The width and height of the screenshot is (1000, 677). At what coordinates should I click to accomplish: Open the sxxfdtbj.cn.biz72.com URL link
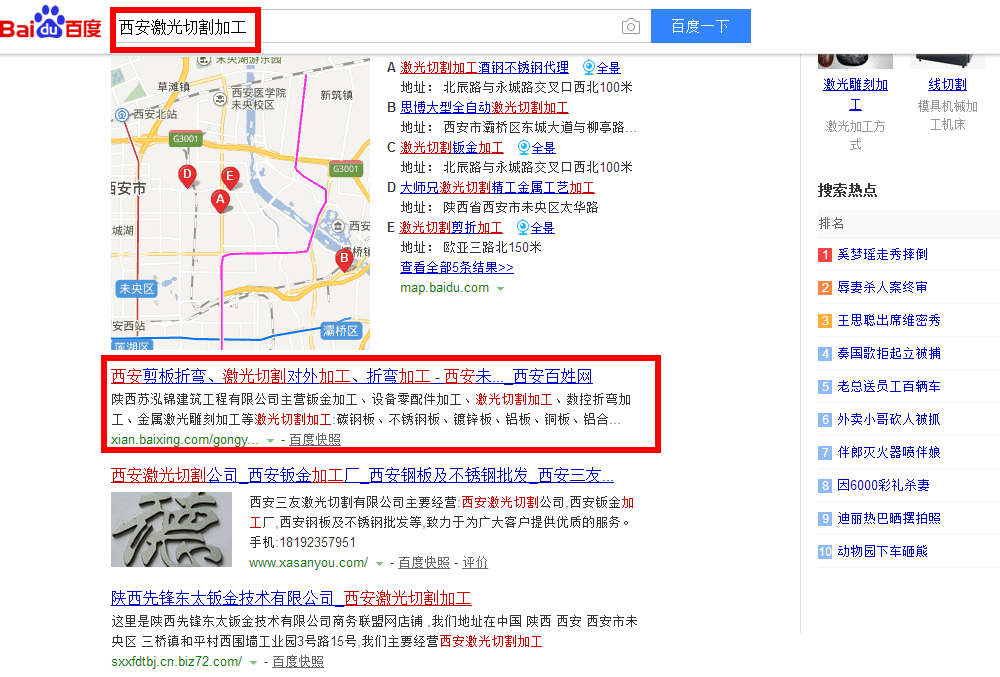pyautogui.click(x=177, y=662)
